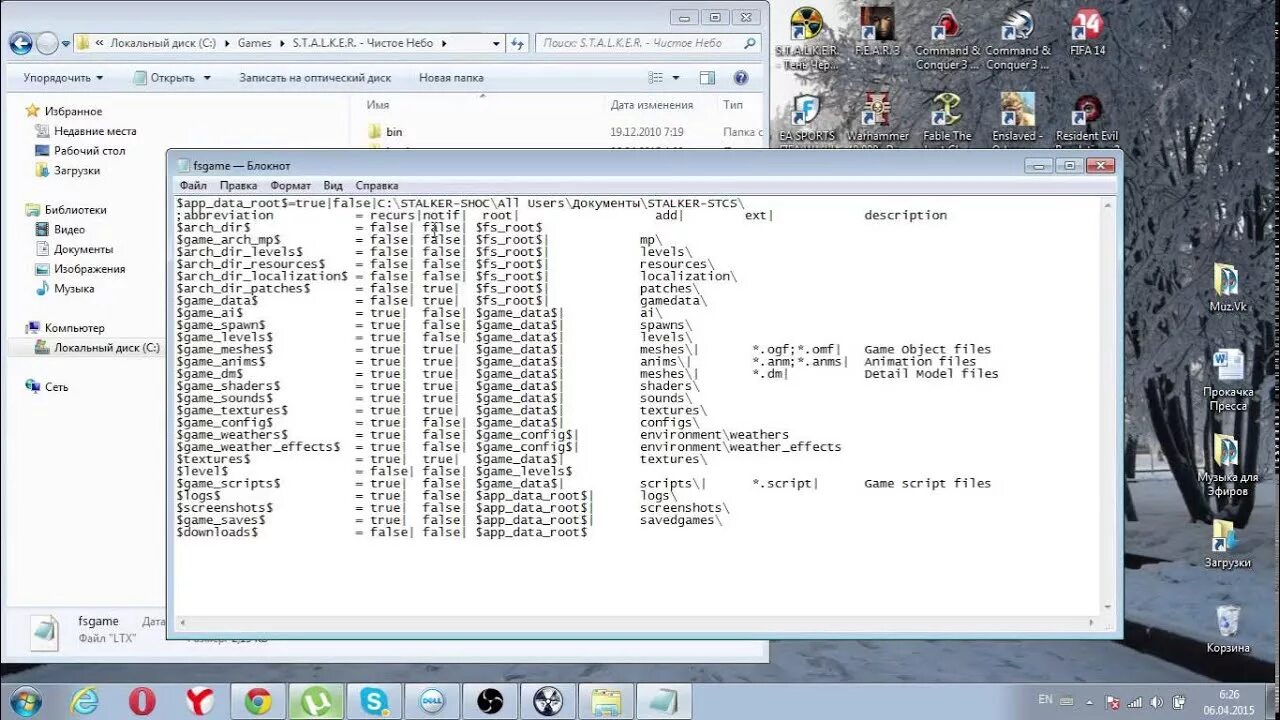Switch to uTorrent in the taskbar
This screenshot has height=720, width=1280.
tap(316, 701)
